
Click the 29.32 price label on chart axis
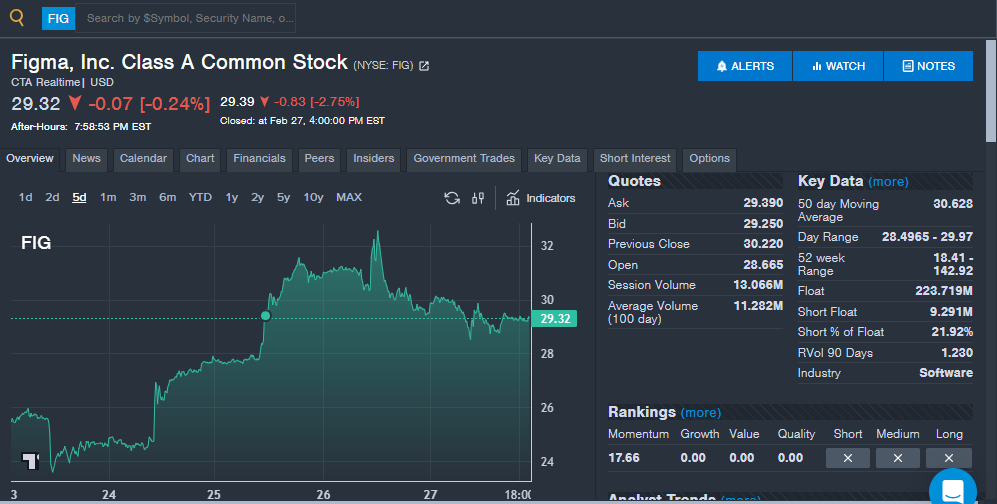(555, 318)
